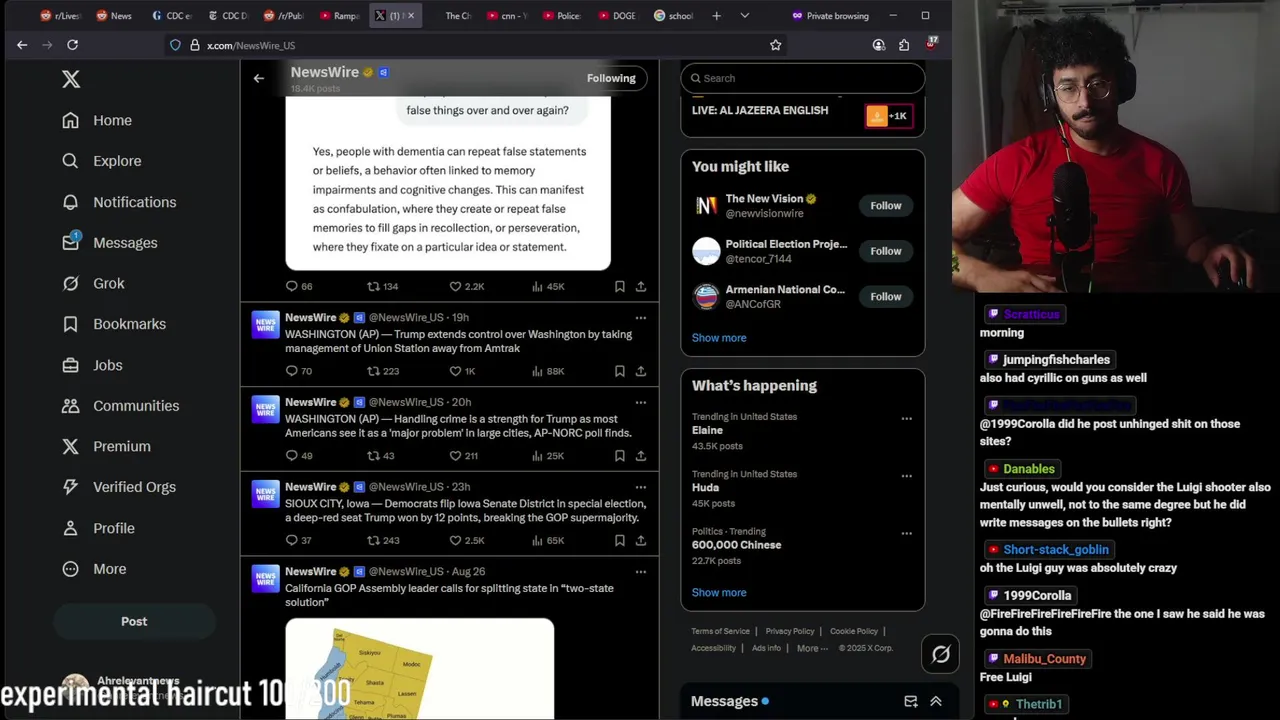
Task: Open Home in the X sidebar
Action: coord(97,120)
